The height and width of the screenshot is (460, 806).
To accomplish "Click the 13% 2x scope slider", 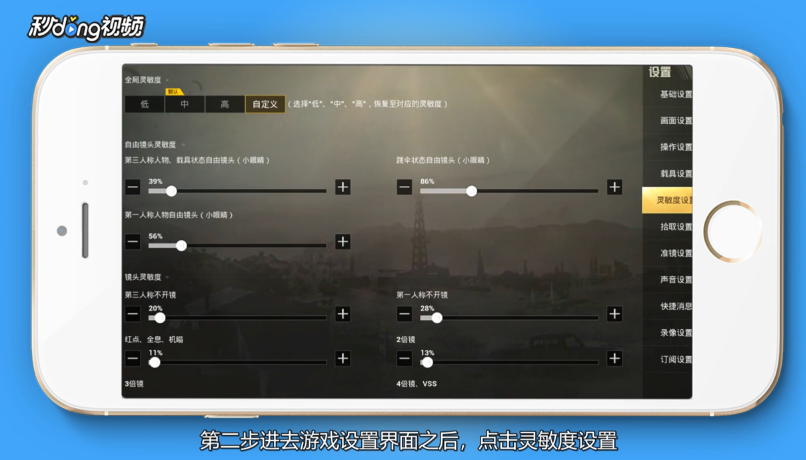I will (509, 362).
